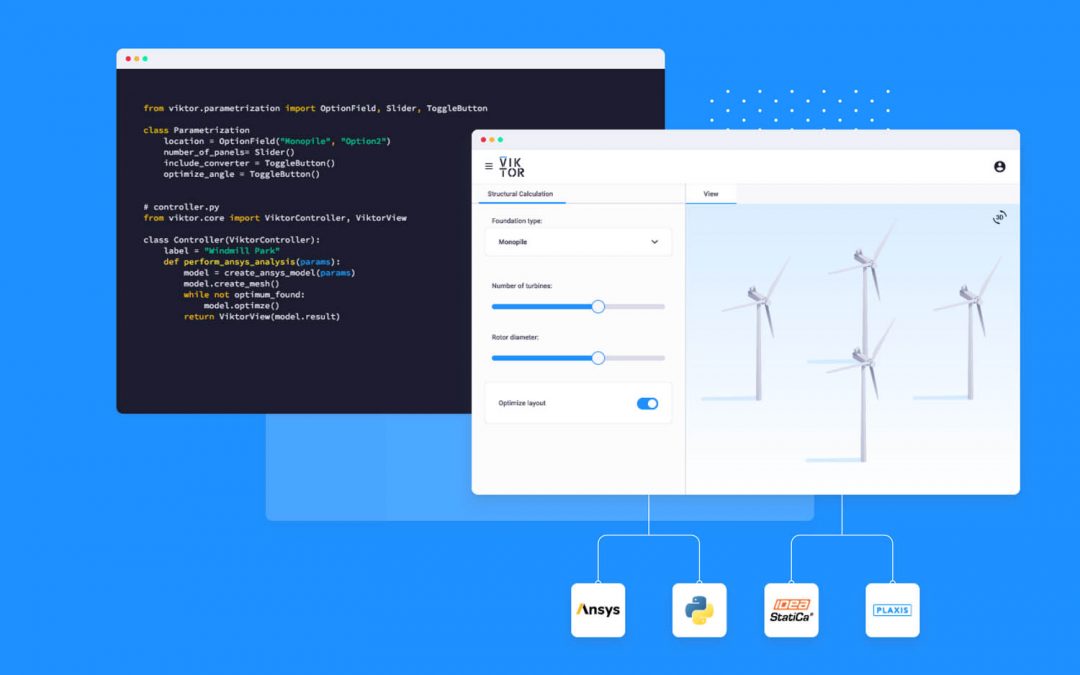Expand the Foundation type Monopile dropdown

[578, 242]
